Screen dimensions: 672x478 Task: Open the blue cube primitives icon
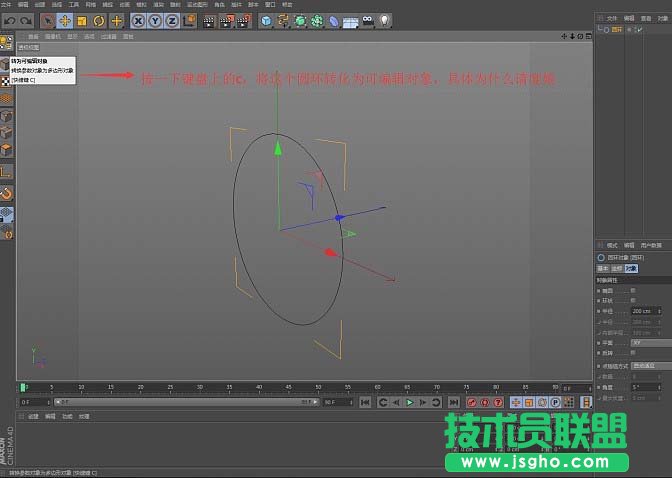point(266,21)
